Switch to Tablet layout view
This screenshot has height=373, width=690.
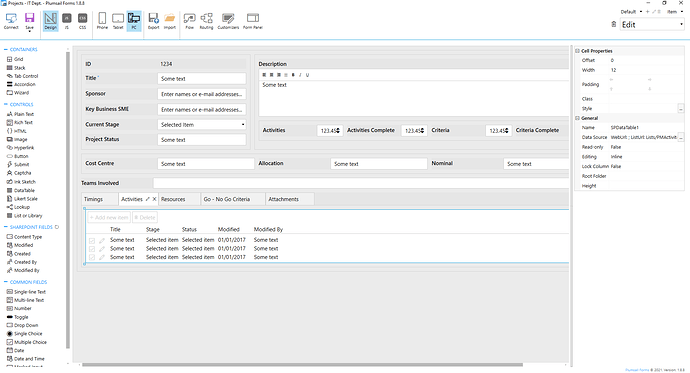[118, 18]
